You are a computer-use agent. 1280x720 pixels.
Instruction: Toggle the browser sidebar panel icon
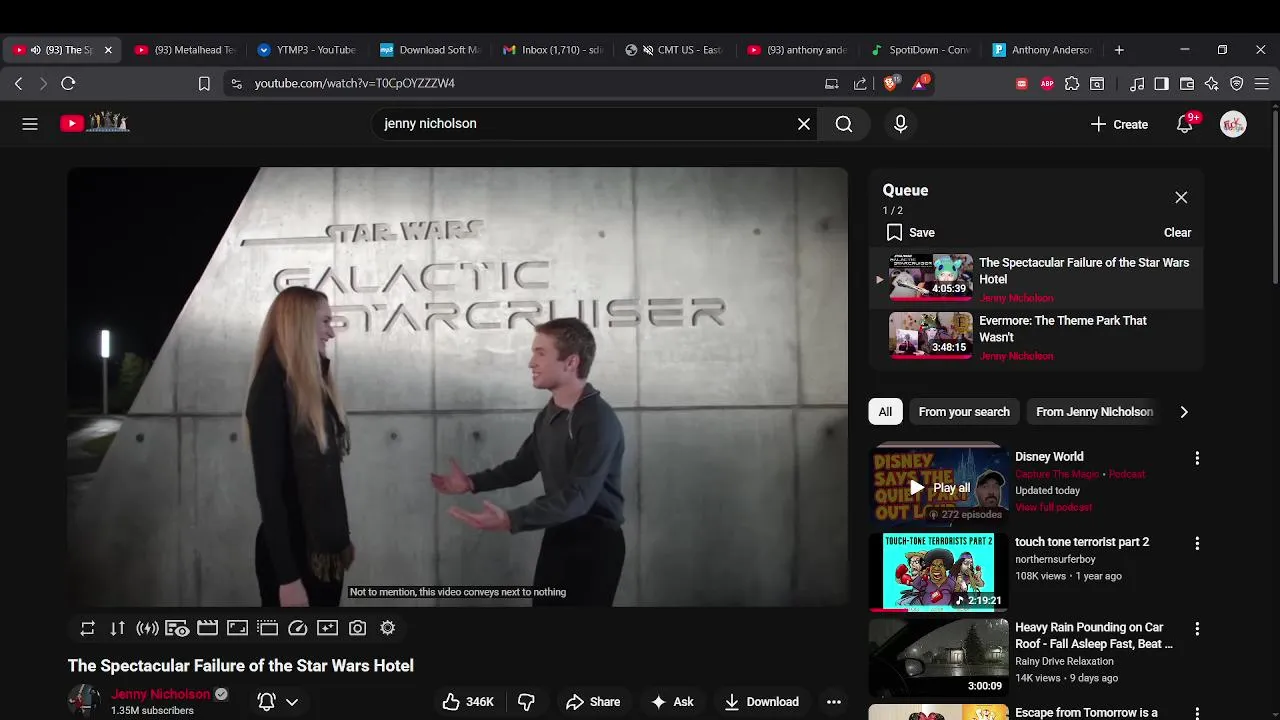coord(1162,84)
